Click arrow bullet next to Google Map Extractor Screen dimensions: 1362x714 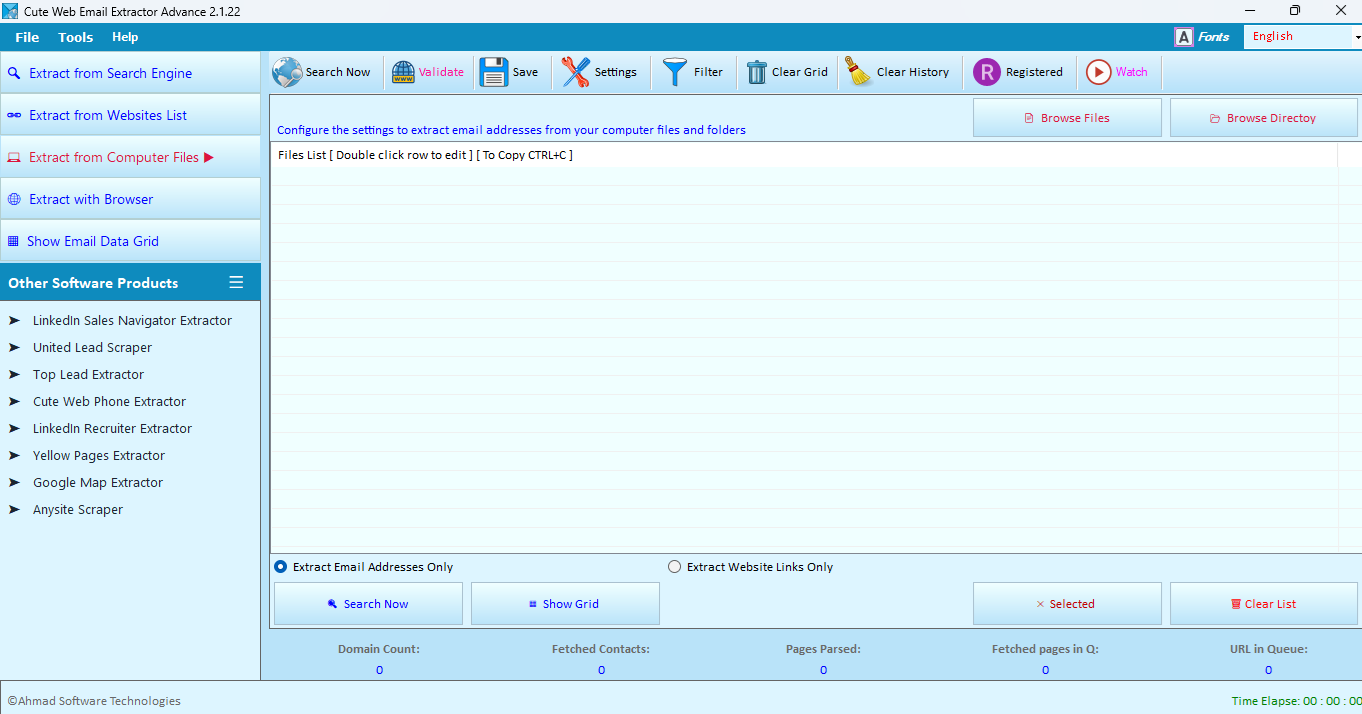coord(14,482)
